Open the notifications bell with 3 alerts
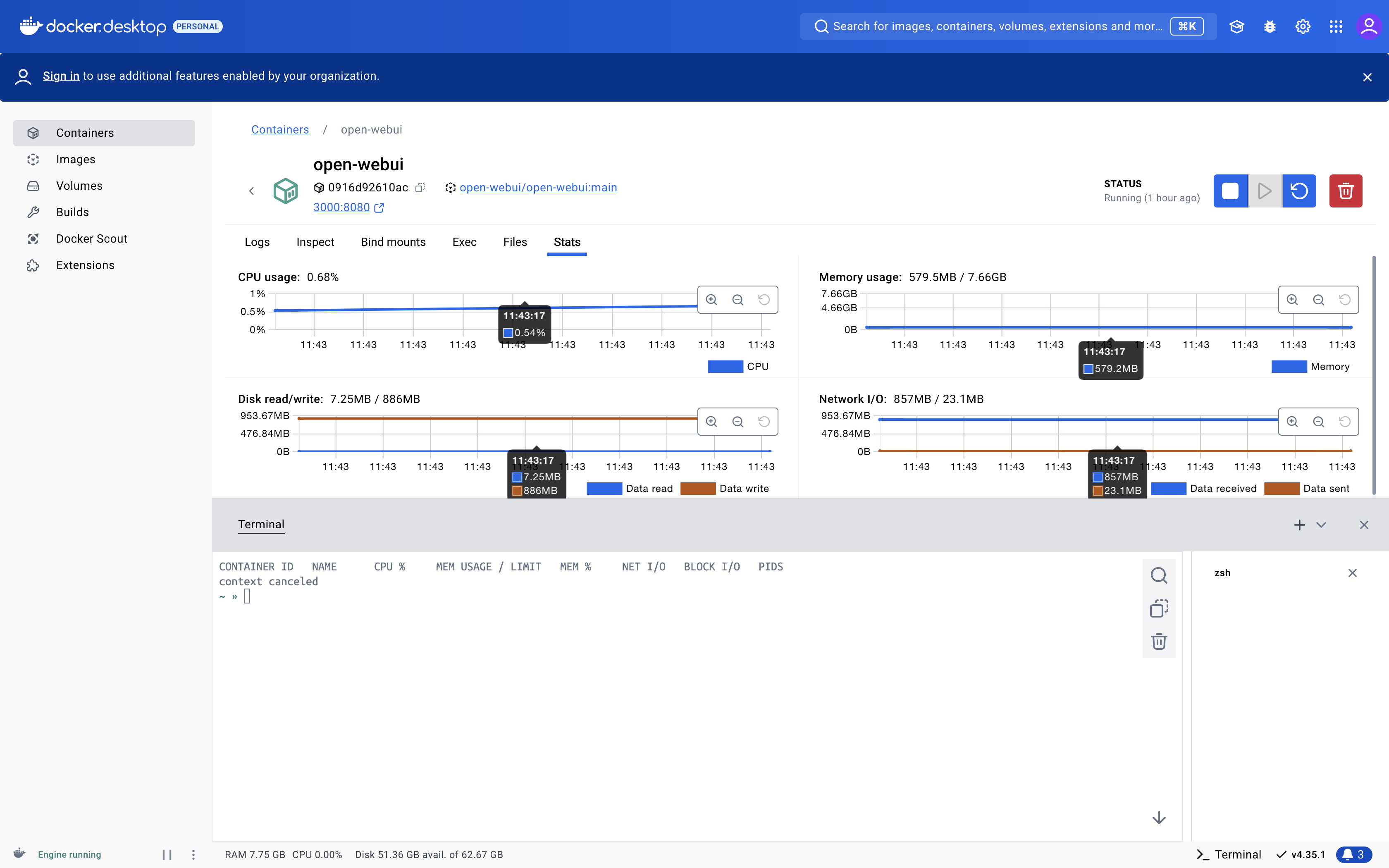The image size is (1389, 868). pos(1354,855)
